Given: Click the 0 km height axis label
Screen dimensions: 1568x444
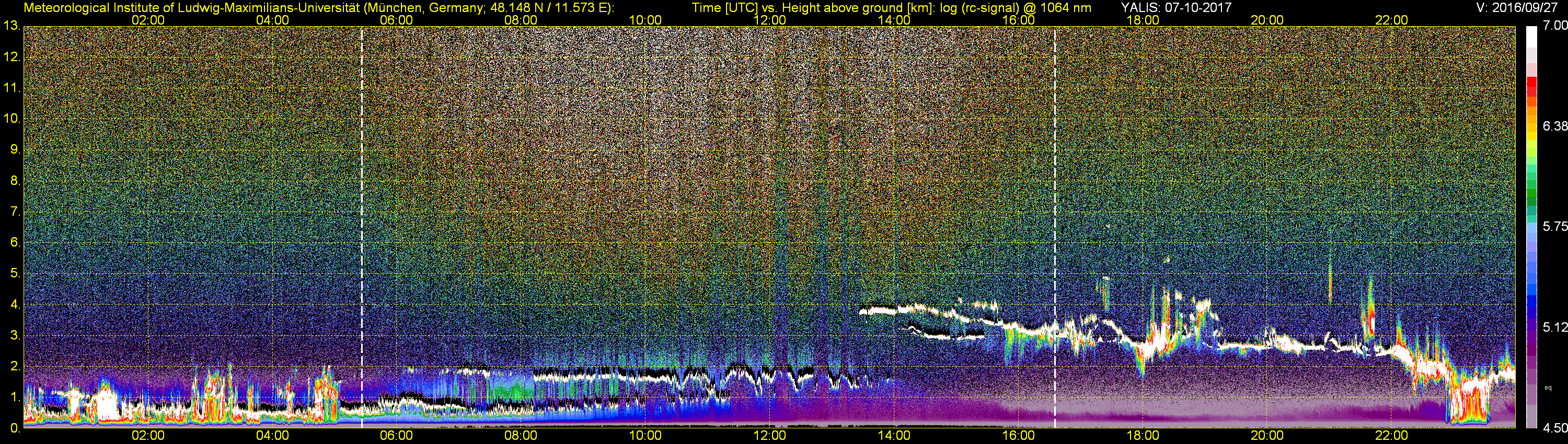Looking at the screenshot, I should click(x=14, y=428).
